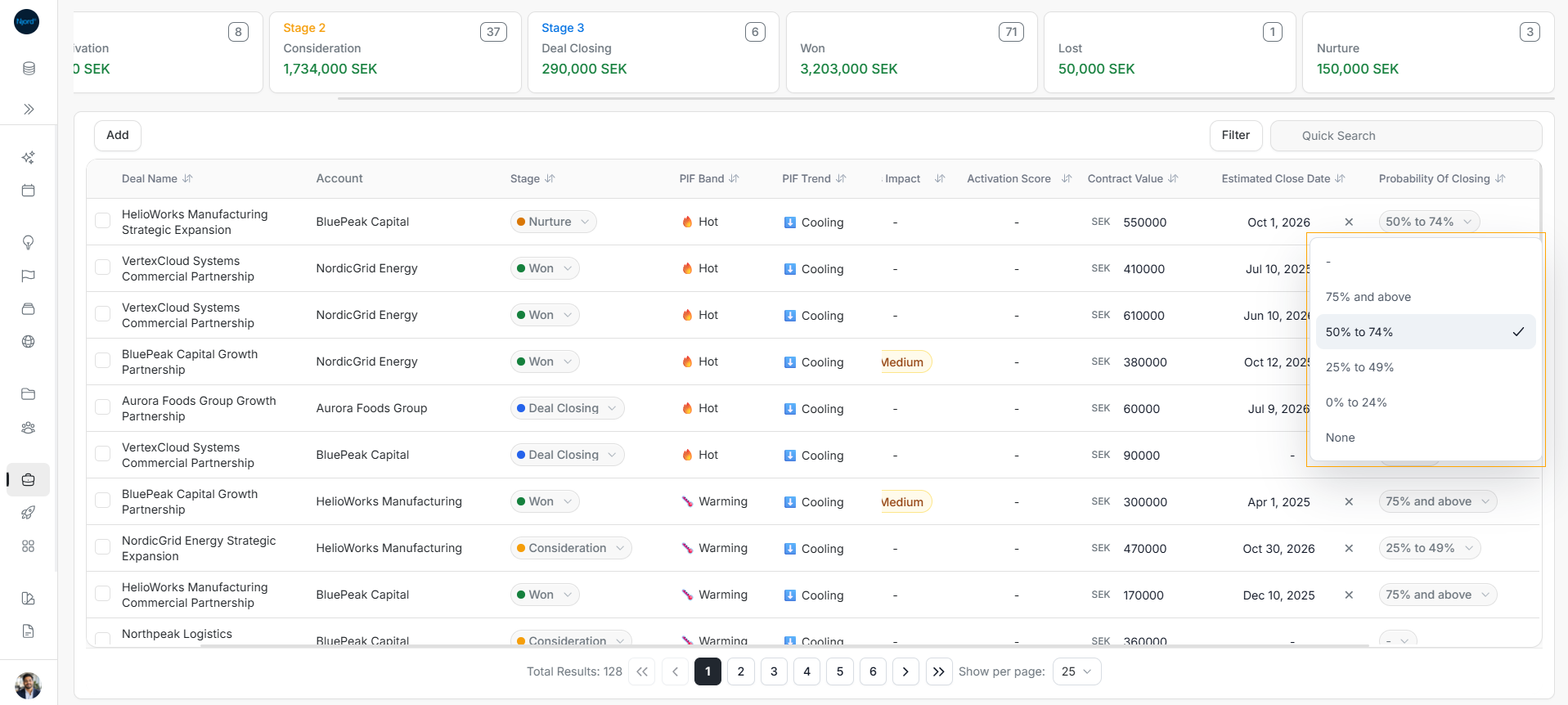Select the Aurora Foods Group Growth Partnership checkbox

pos(103,407)
